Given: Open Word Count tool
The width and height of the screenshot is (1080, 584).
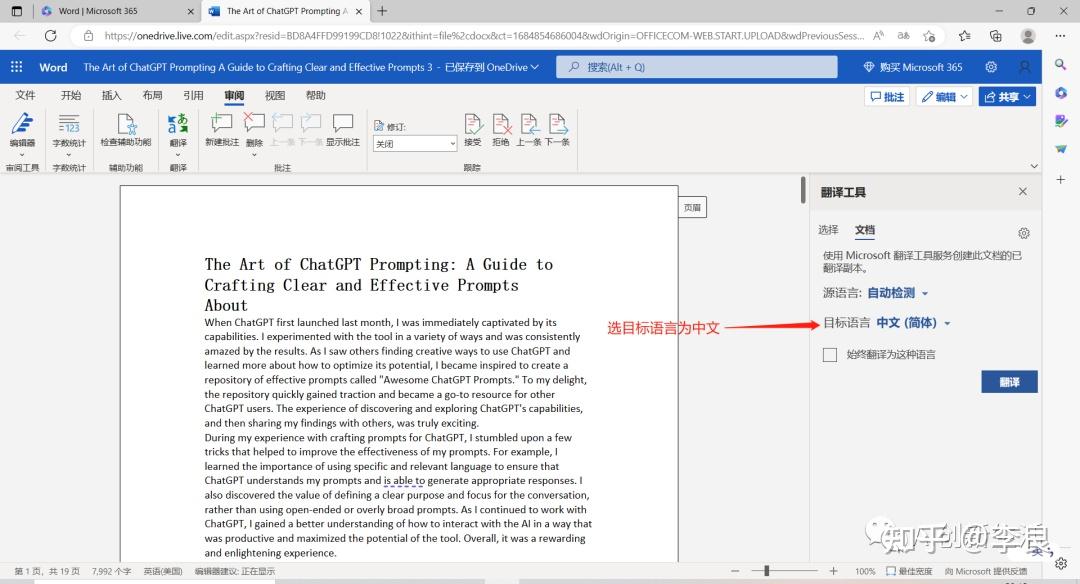Looking at the screenshot, I should pyautogui.click(x=69, y=130).
